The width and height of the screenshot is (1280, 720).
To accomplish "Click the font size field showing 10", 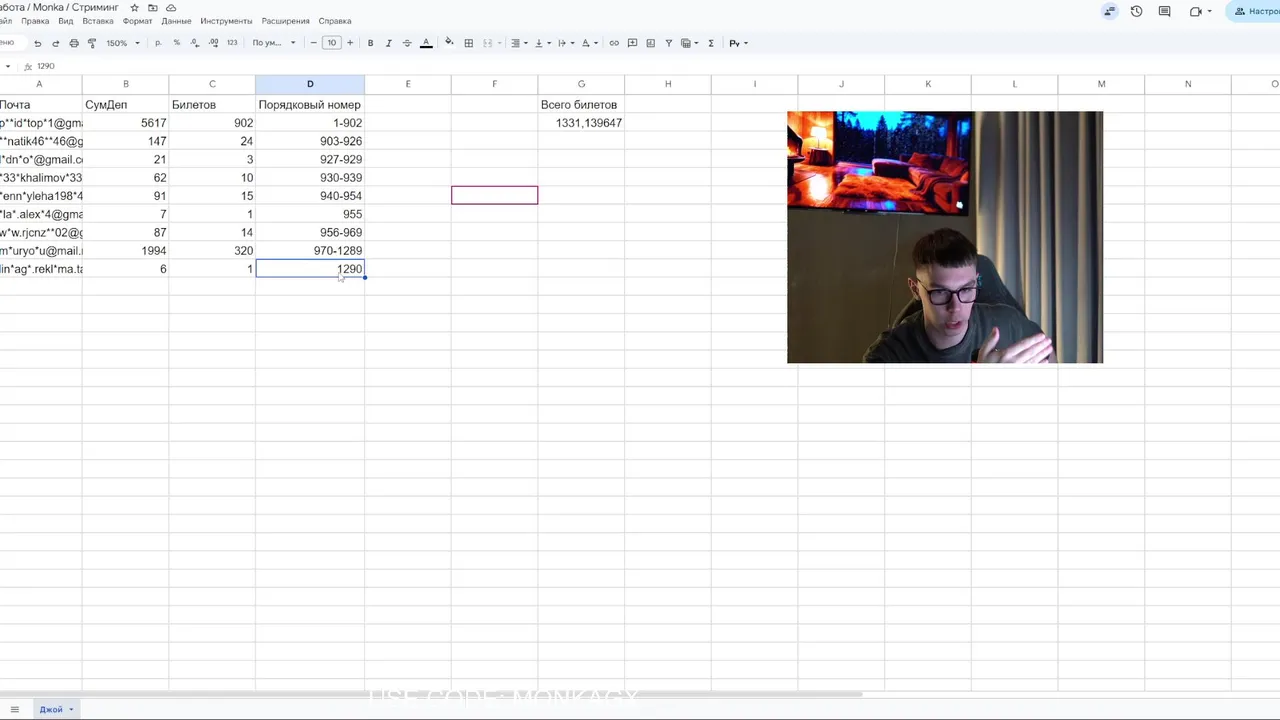I will 331,43.
